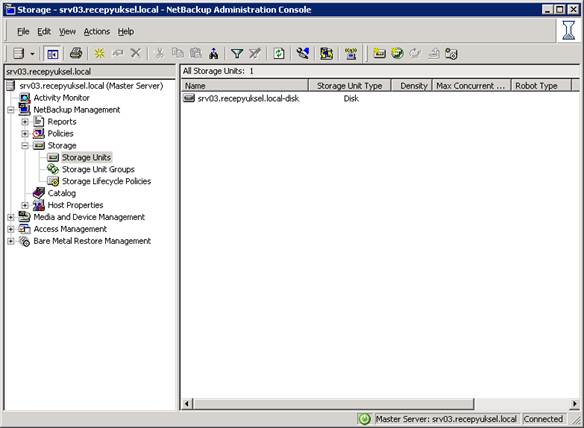Viewport: 584px width, 428px height.
Task: Expand the Reports tree node
Action: pyautogui.click(x=25, y=122)
